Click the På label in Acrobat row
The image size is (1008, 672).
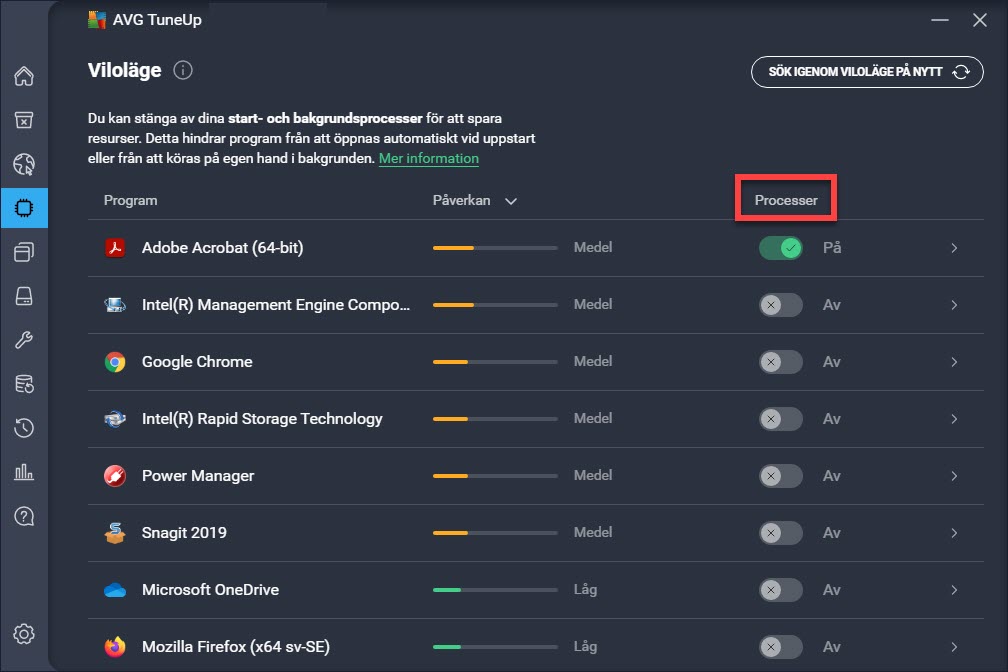tap(832, 248)
